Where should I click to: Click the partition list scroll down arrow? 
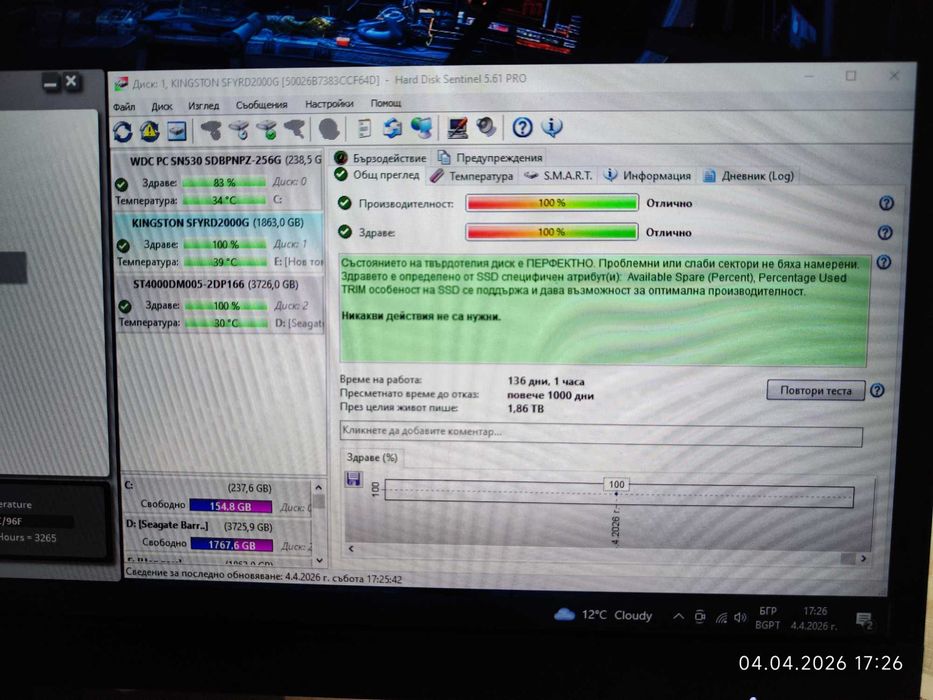click(320, 560)
